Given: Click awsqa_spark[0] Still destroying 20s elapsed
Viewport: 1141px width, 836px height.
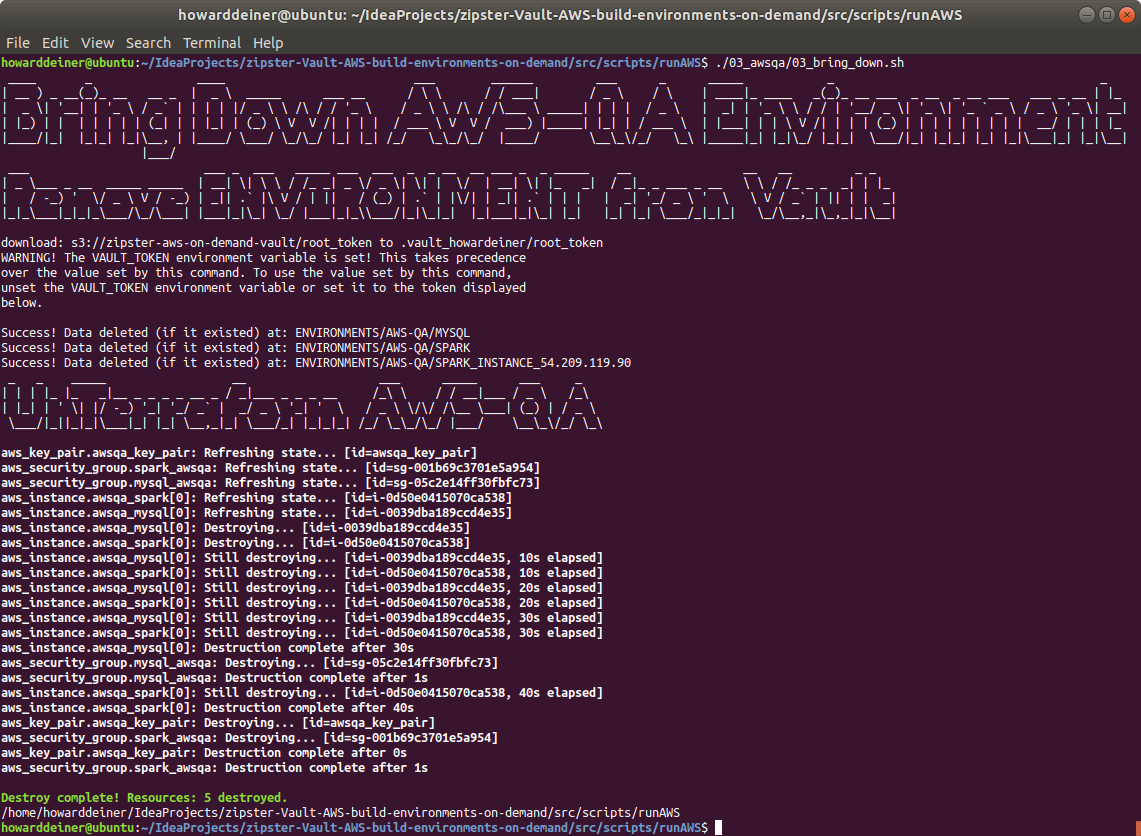Looking at the screenshot, I should (302, 602).
